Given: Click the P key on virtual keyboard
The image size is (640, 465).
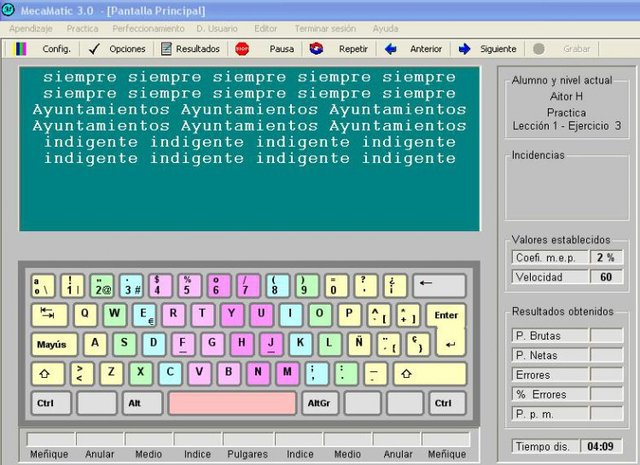Looking at the screenshot, I should point(349,315).
